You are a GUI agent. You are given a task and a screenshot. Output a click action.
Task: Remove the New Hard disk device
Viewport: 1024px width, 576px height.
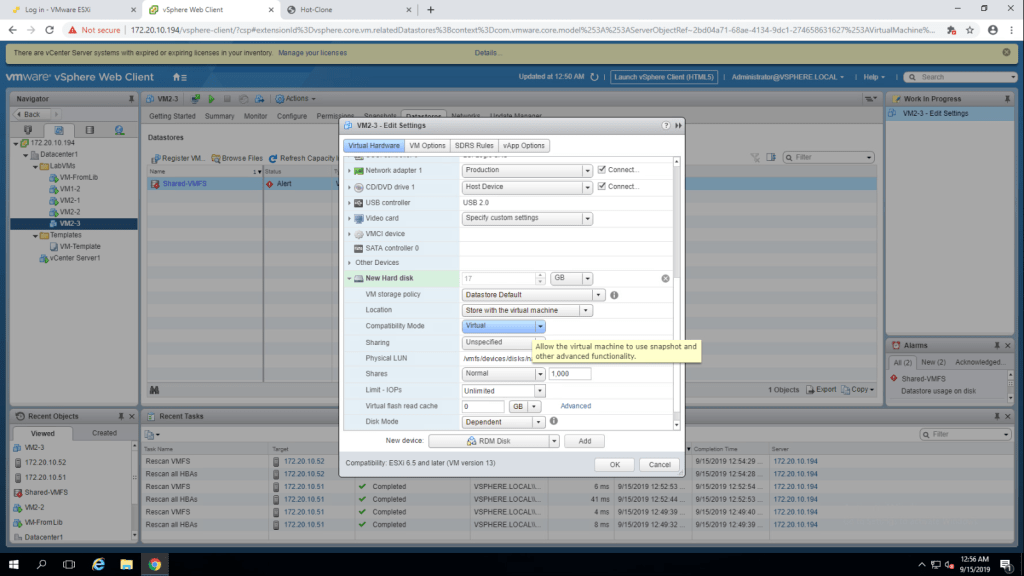665,279
